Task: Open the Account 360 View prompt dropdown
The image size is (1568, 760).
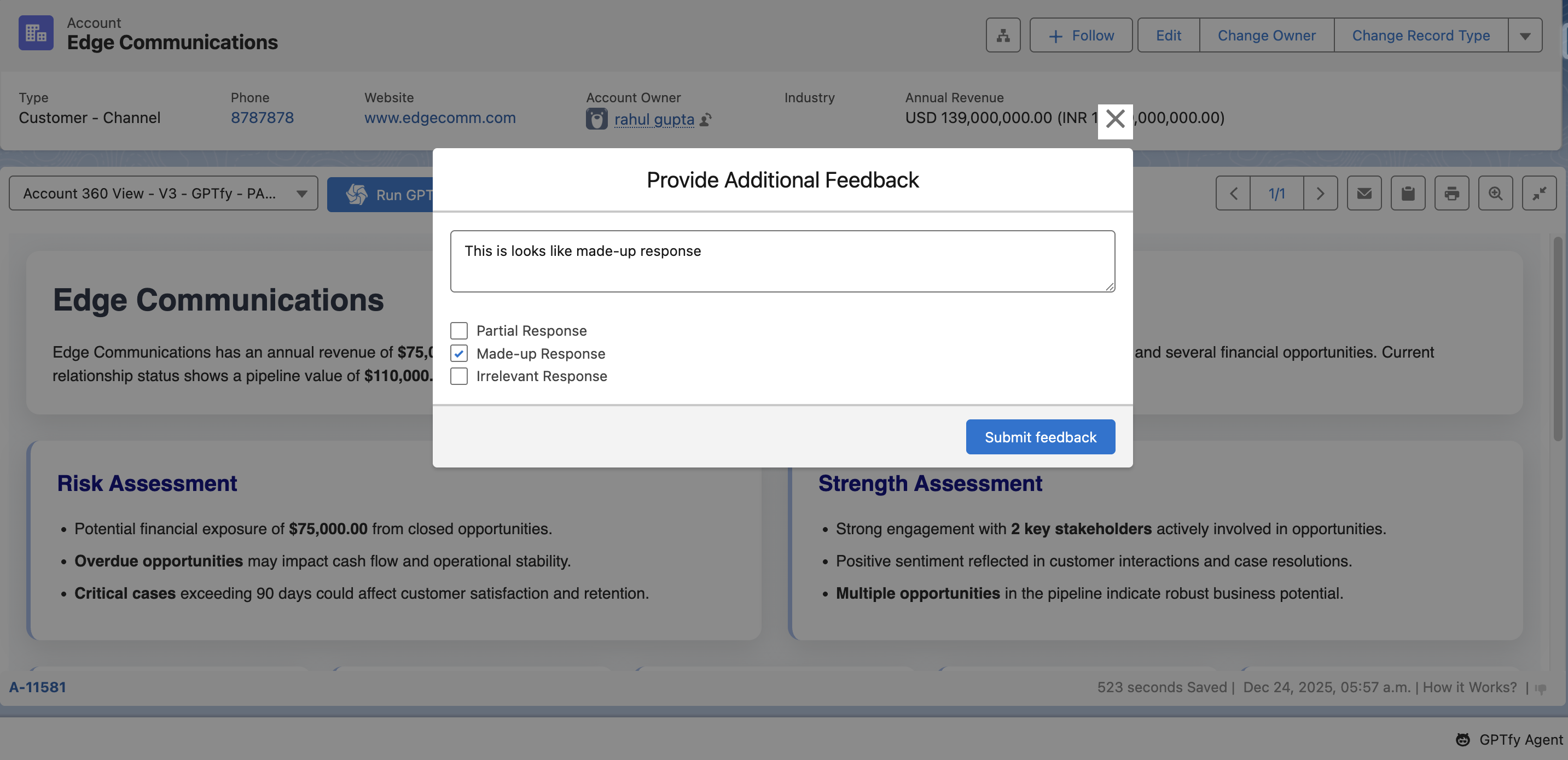Action: (x=163, y=194)
